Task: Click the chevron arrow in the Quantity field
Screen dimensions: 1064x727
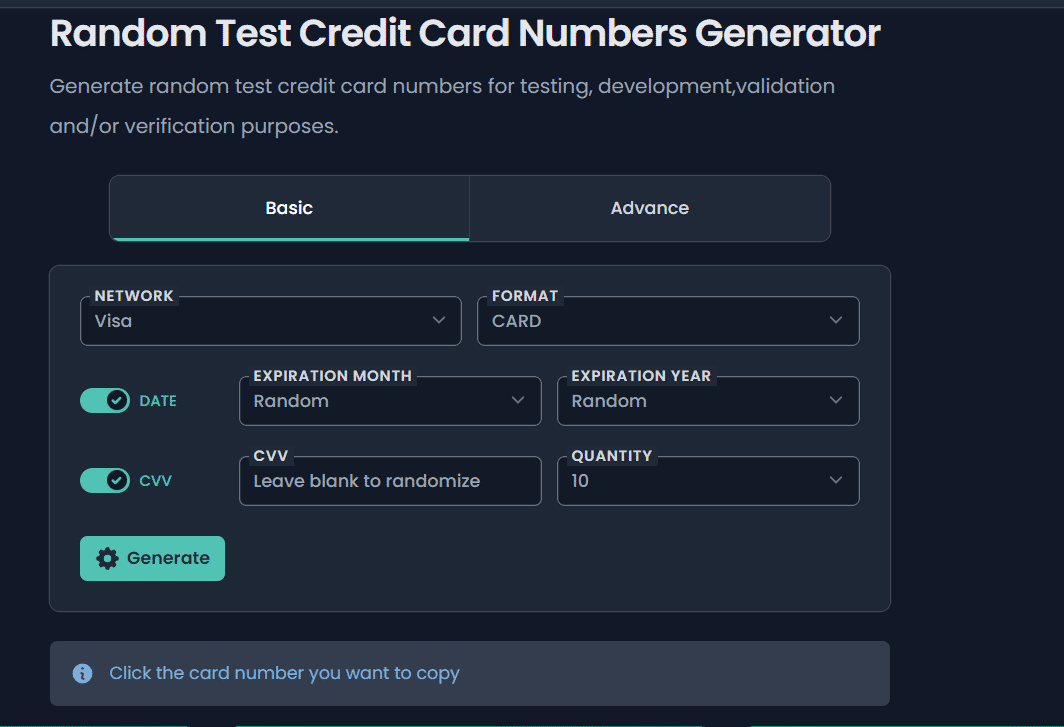Action: coord(836,481)
